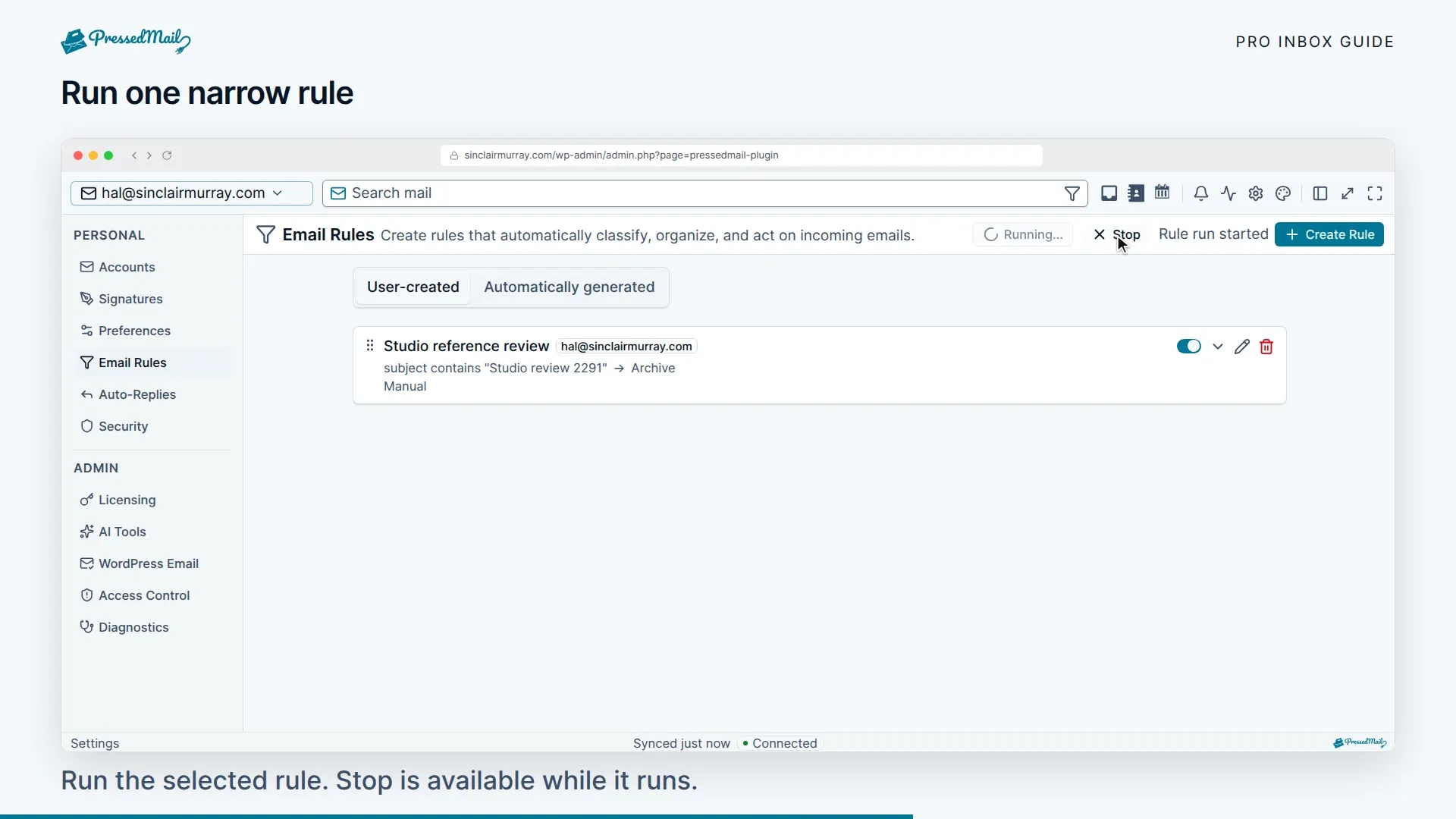Open Security settings in the sidebar
The height and width of the screenshot is (819, 1456).
[x=152, y=426]
